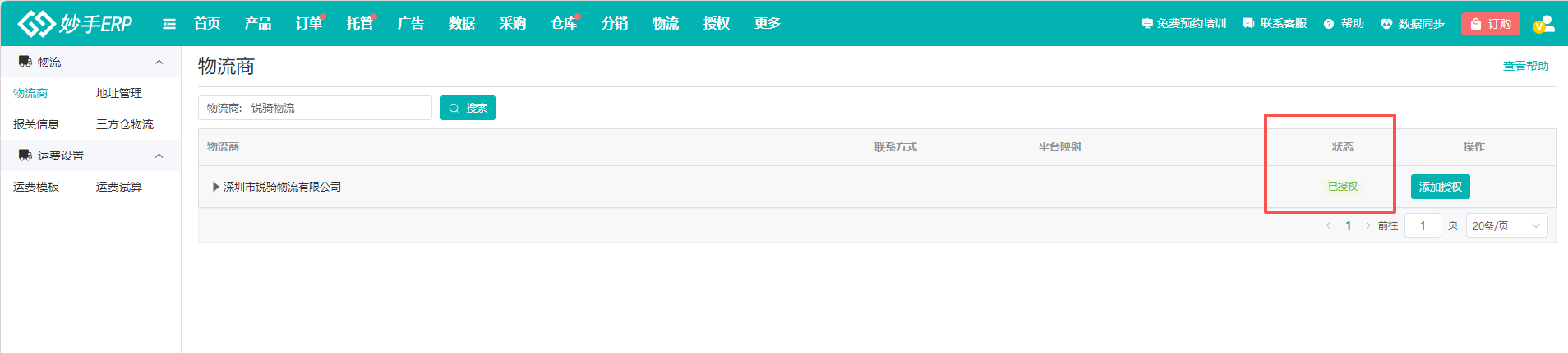Click the 联系方式 column header
The height and width of the screenshot is (353, 1568).
tap(896, 146)
